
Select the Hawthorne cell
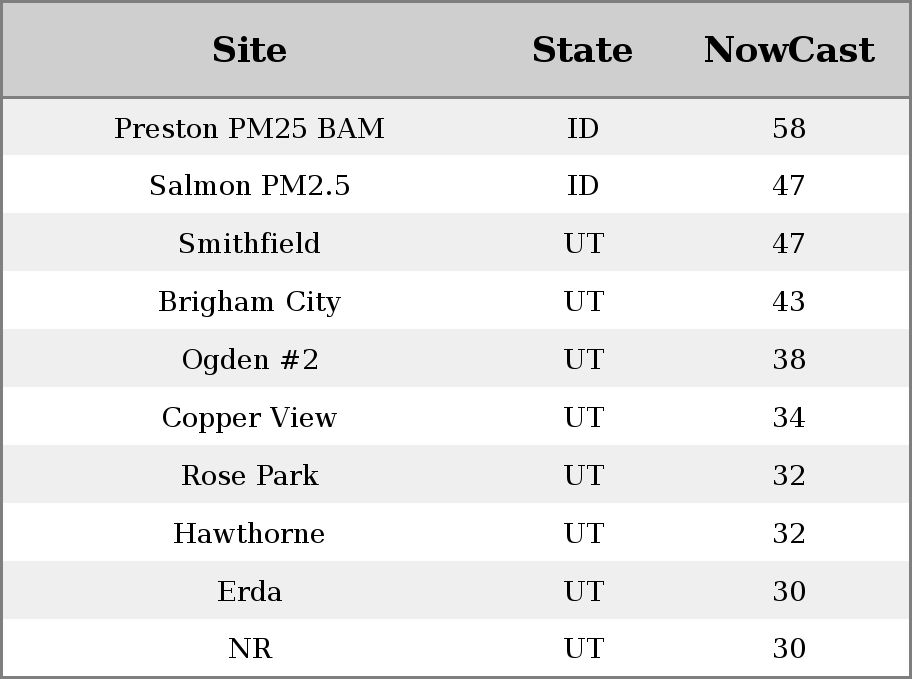tap(249, 534)
